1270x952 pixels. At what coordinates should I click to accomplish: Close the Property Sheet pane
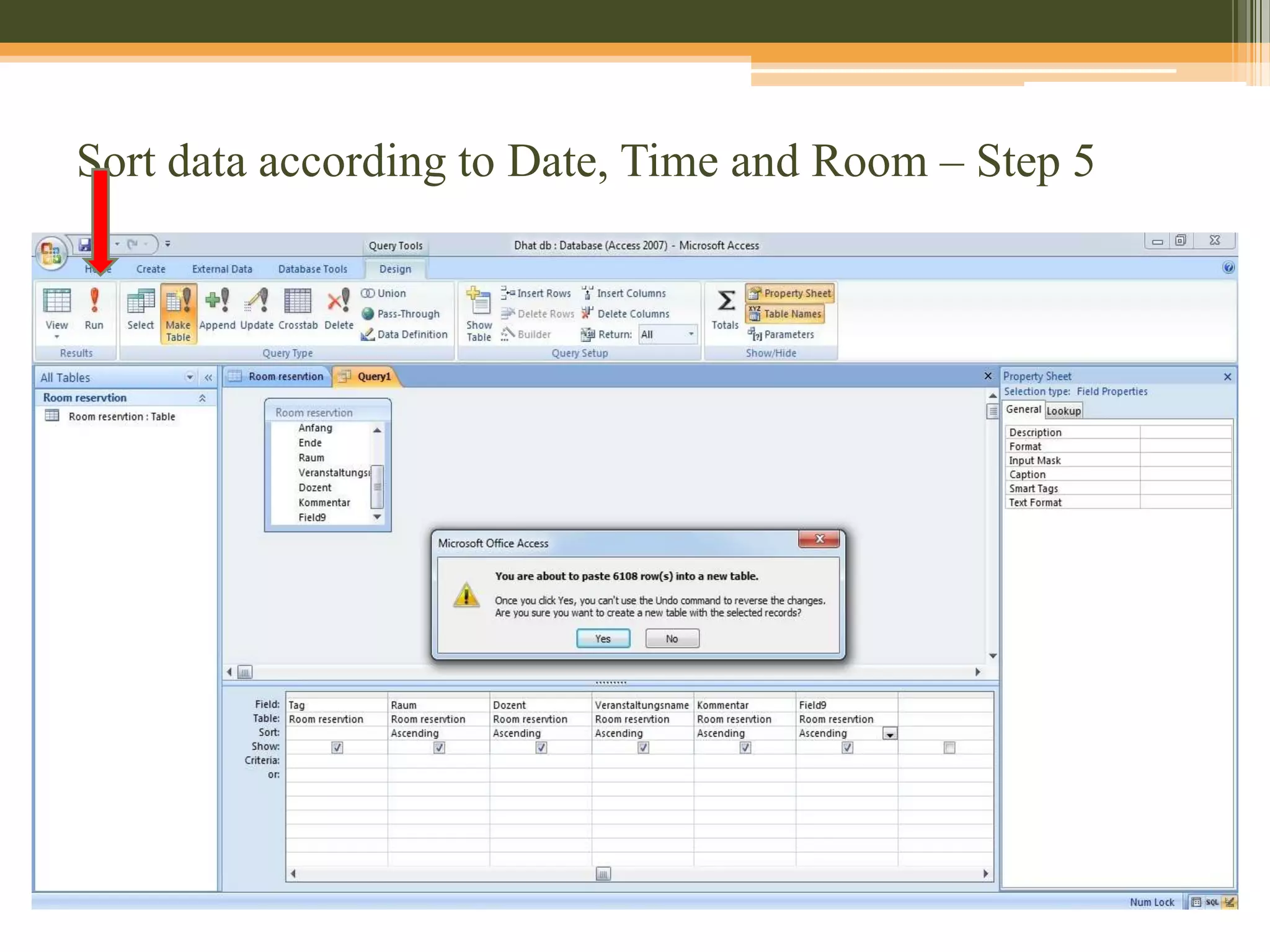point(1227,376)
